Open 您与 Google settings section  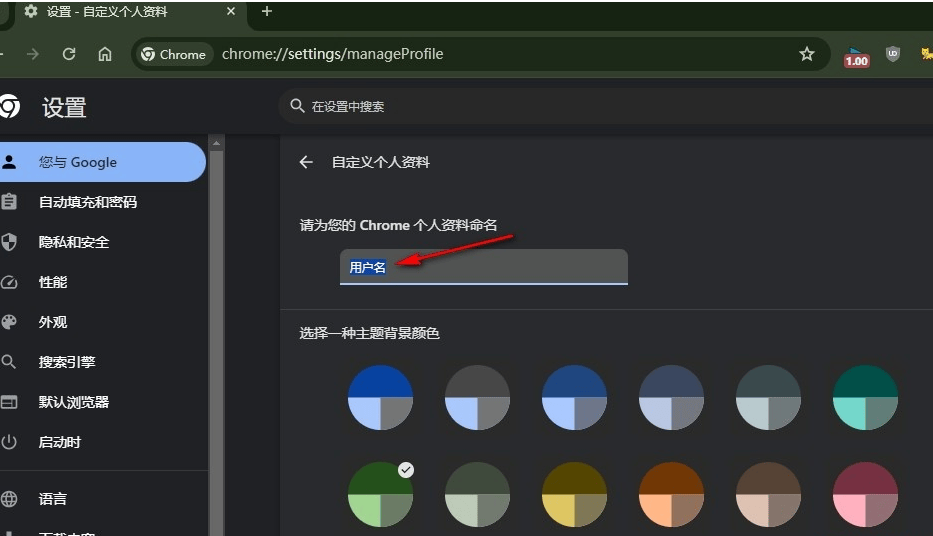click(x=78, y=162)
